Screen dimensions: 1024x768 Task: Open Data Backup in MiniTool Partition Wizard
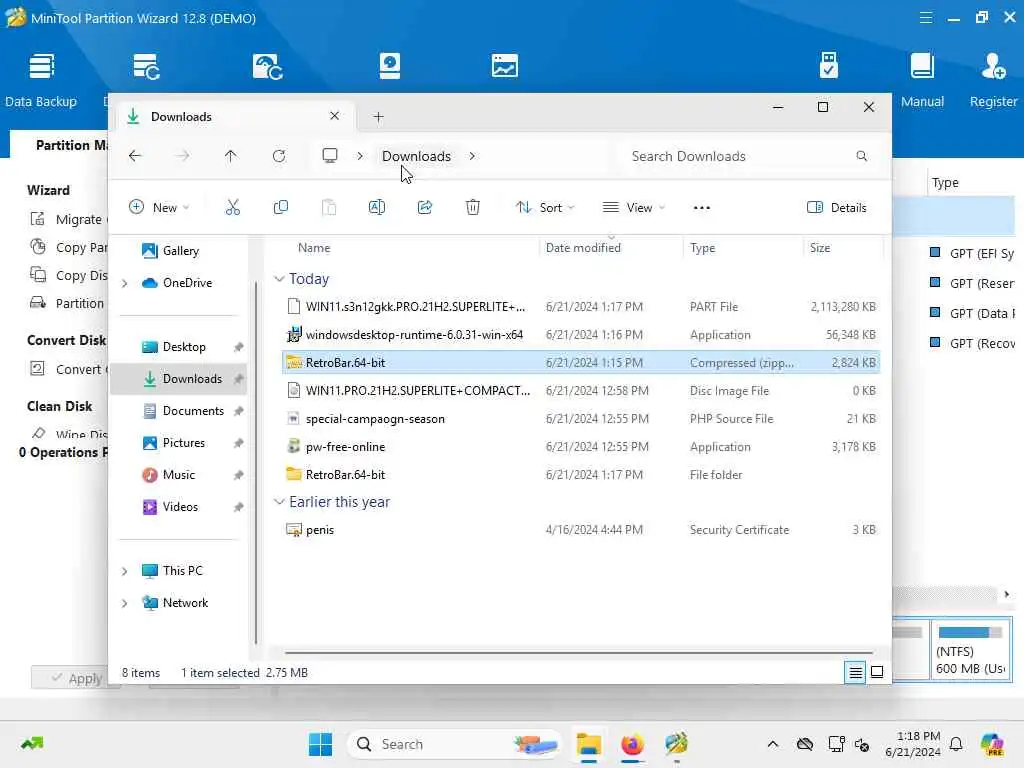[41, 80]
